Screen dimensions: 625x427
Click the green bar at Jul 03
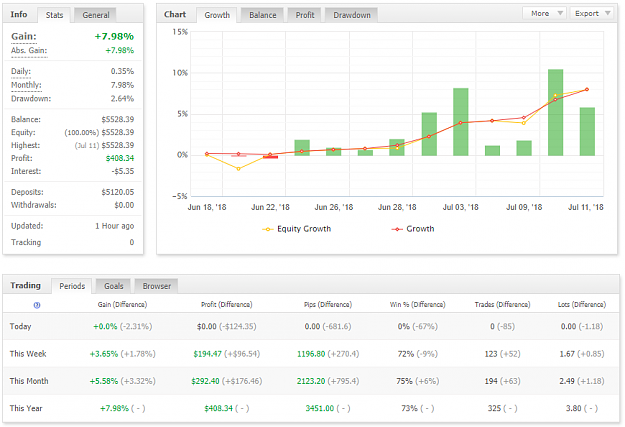[461, 122]
